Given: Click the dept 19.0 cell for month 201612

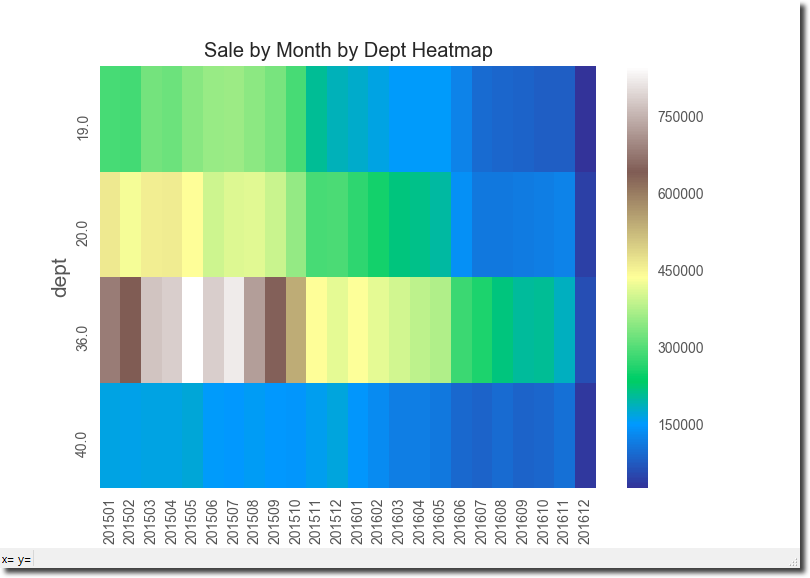Looking at the screenshot, I should (x=585, y=119).
